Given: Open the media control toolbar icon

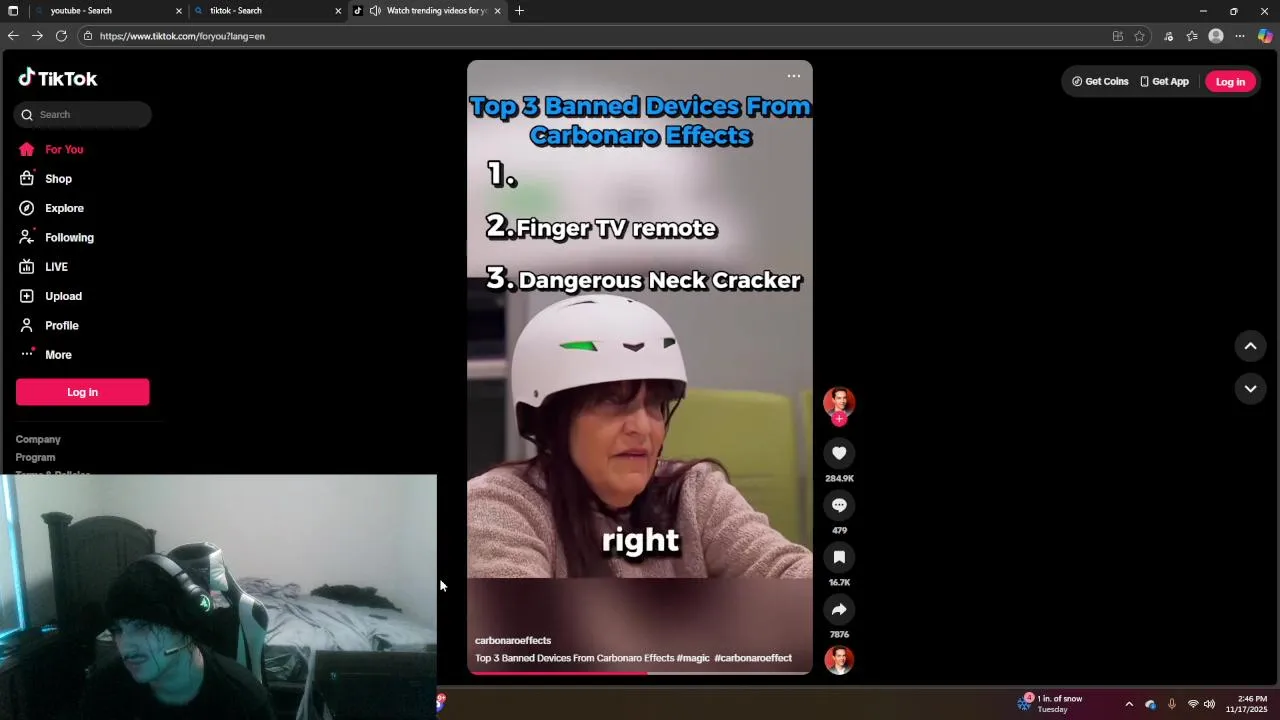Looking at the screenshot, I should pyautogui.click(x=1168, y=36).
